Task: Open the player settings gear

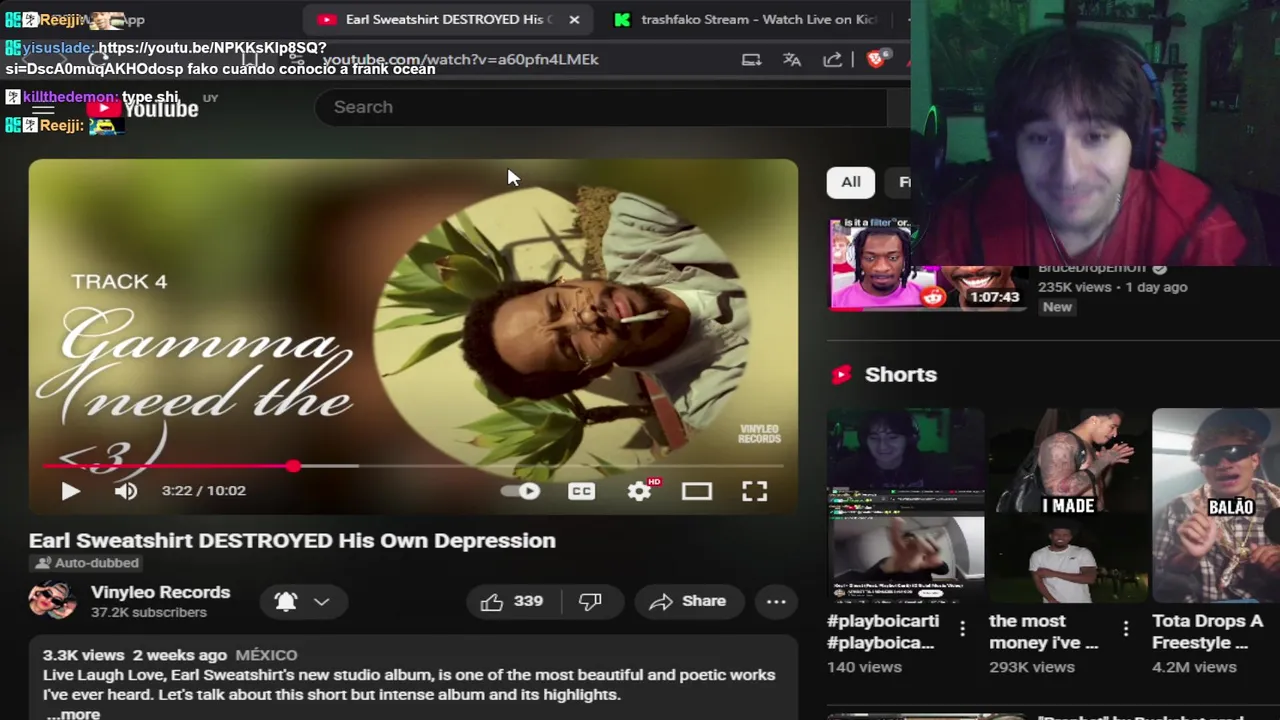Action: [x=639, y=491]
